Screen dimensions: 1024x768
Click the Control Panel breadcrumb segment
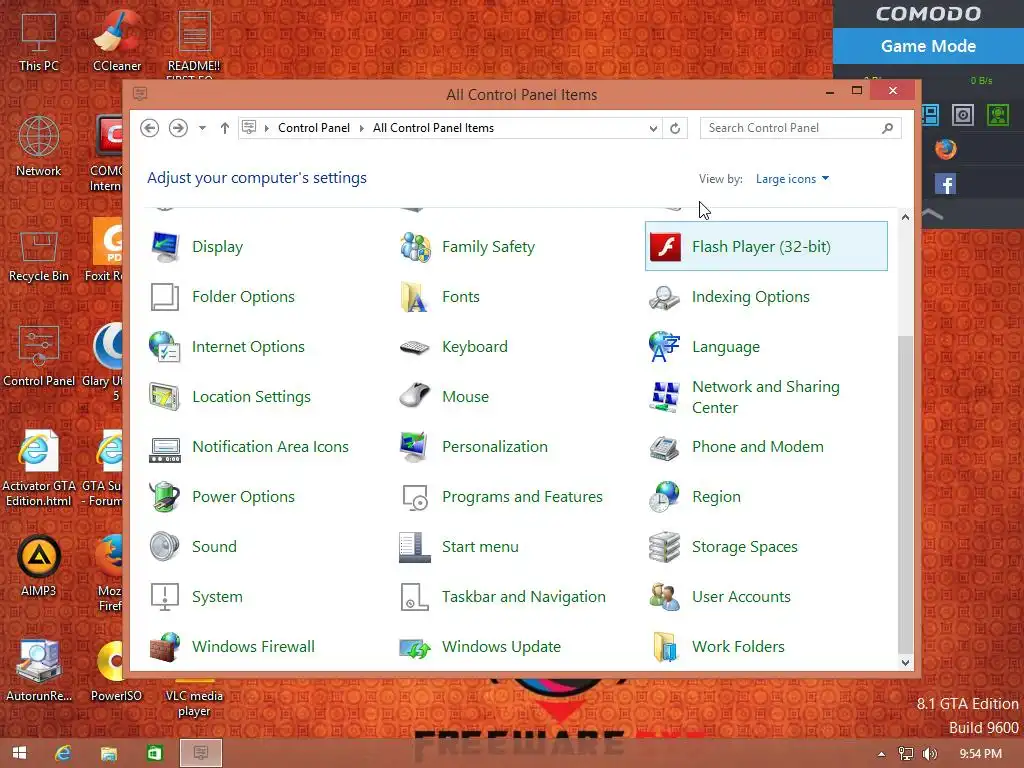[x=314, y=128]
